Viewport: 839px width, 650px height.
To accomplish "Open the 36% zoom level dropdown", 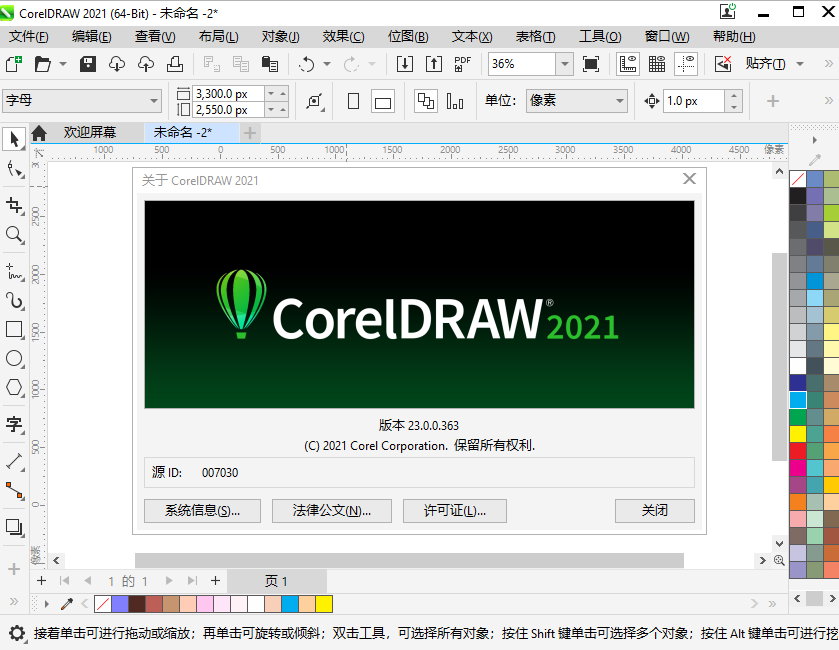I will 565,64.
